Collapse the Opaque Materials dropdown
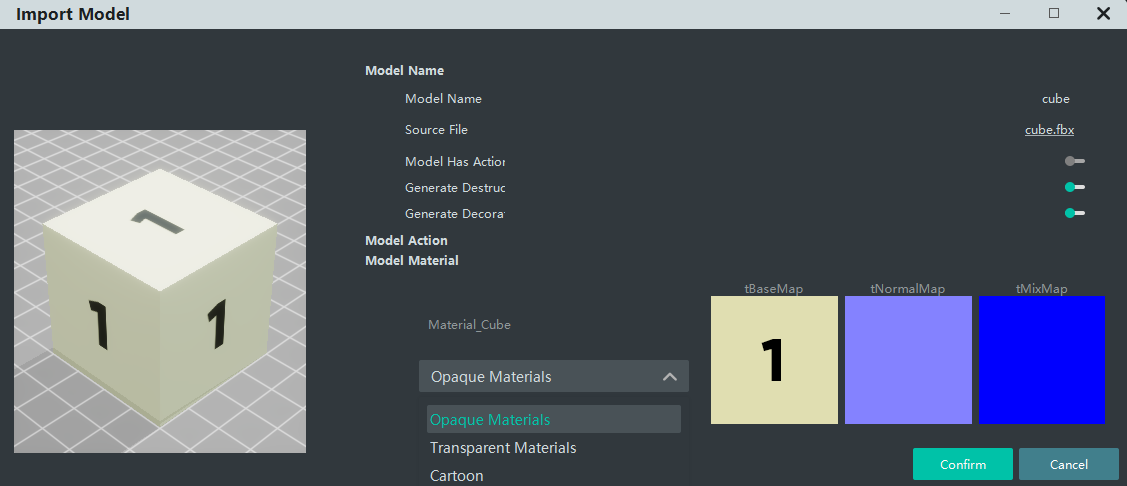Screen dimensions: 1127x486 point(553,377)
